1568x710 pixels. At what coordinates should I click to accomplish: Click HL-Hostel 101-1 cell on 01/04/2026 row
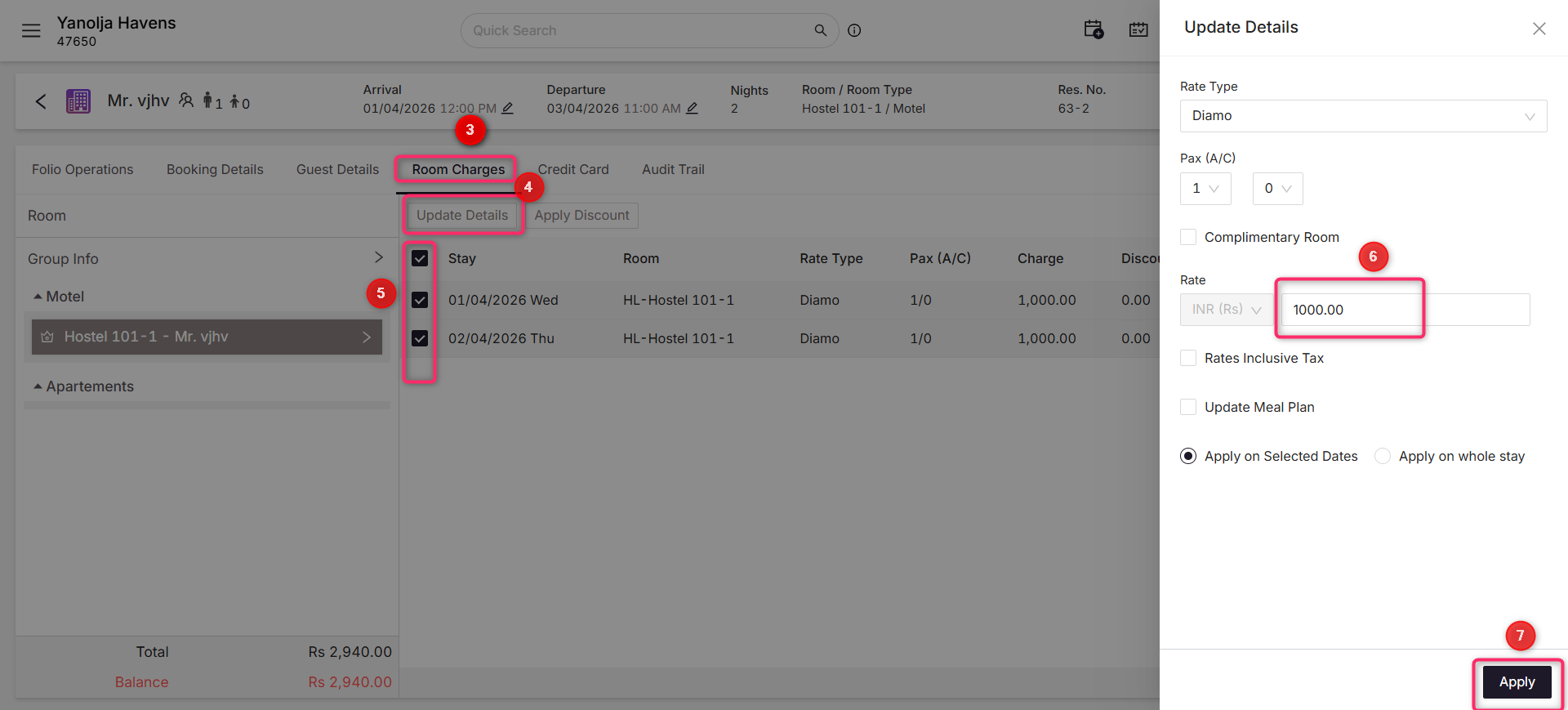click(x=678, y=300)
